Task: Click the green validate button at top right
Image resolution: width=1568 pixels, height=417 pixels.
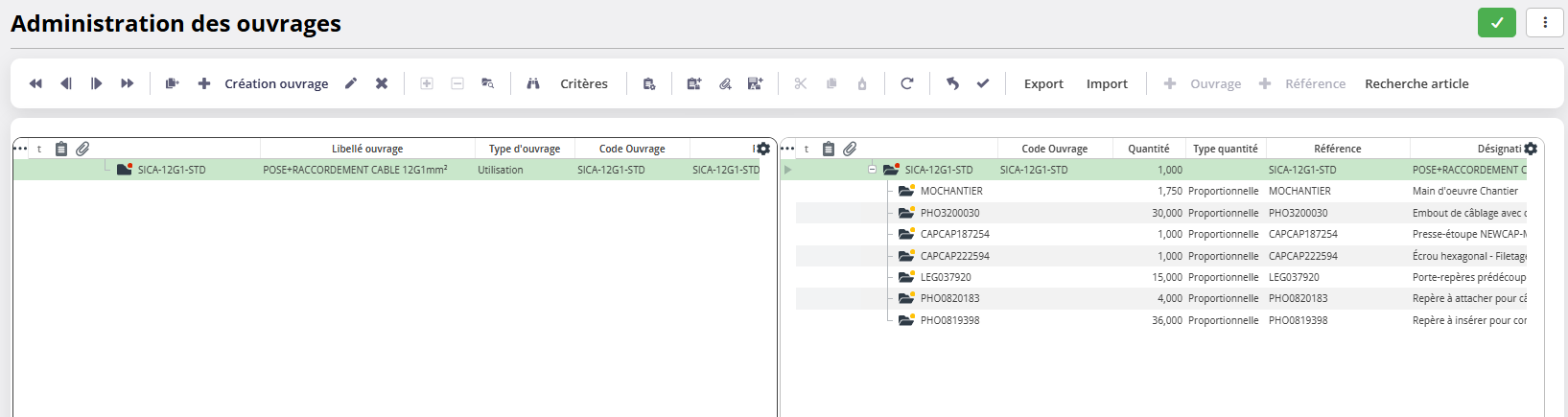Action: [1497, 22]
